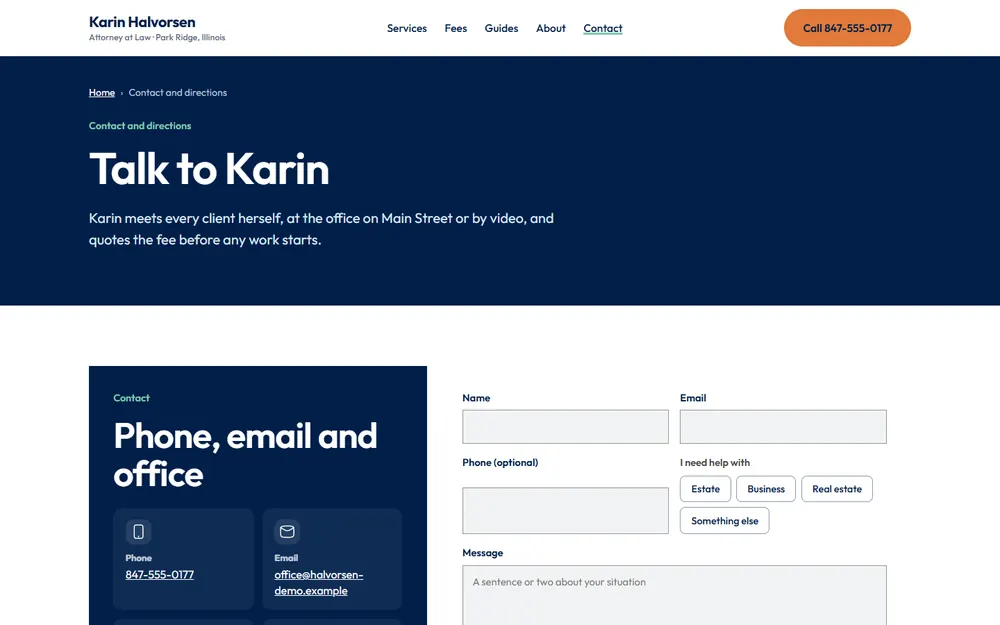Open the Guides navigation link
The image size is (1000, 625).
coord(501,28)
